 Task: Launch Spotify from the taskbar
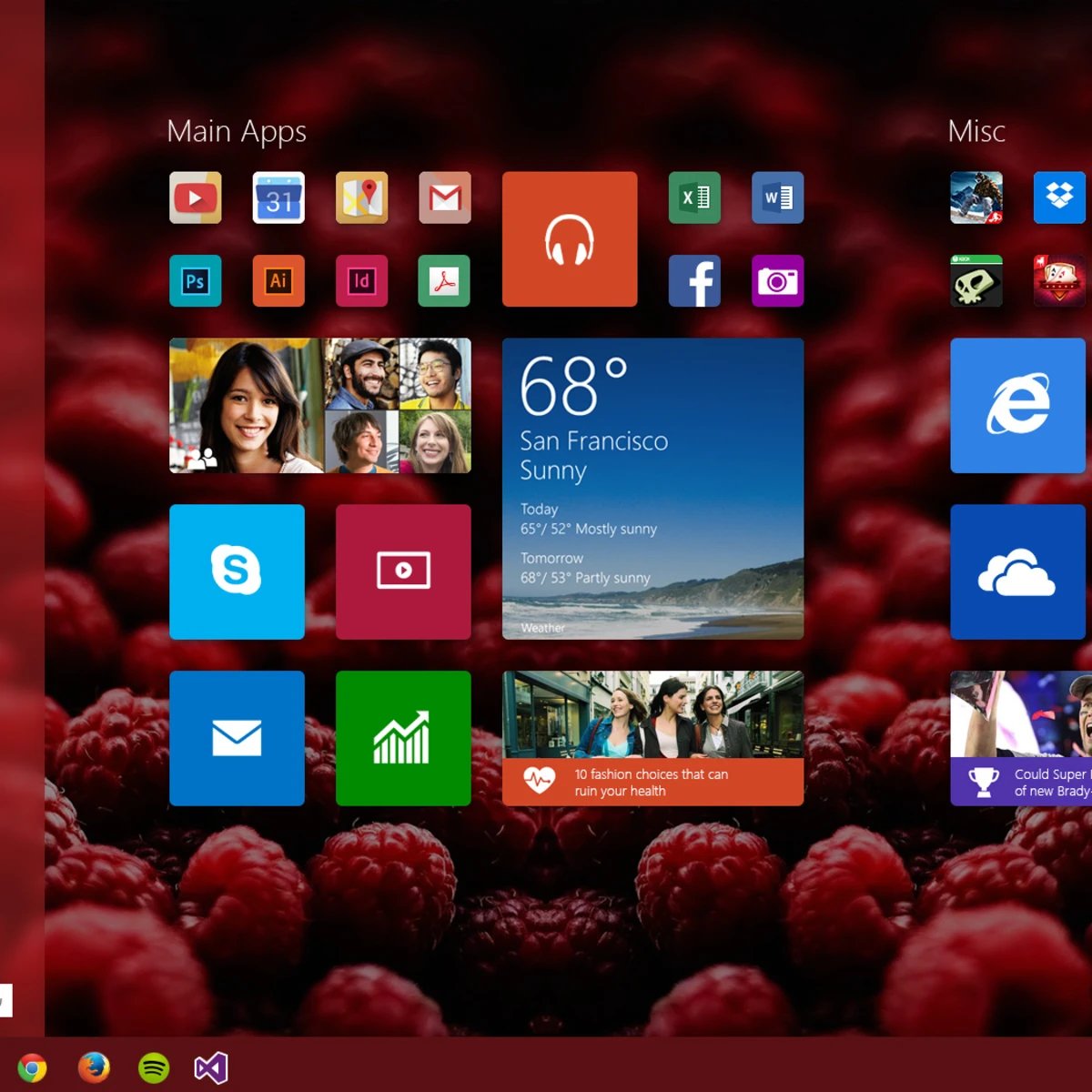(153, 1067)
